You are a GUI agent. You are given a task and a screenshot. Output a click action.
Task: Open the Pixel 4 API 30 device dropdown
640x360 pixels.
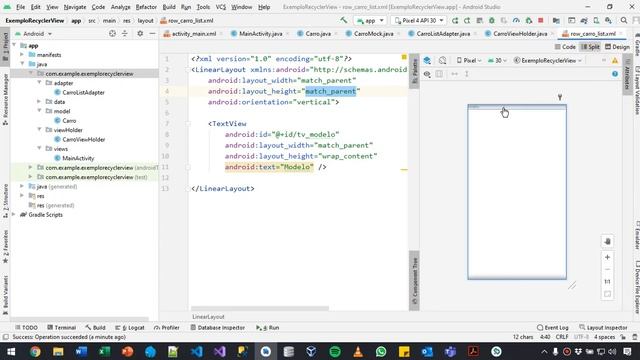pos(418,20)
